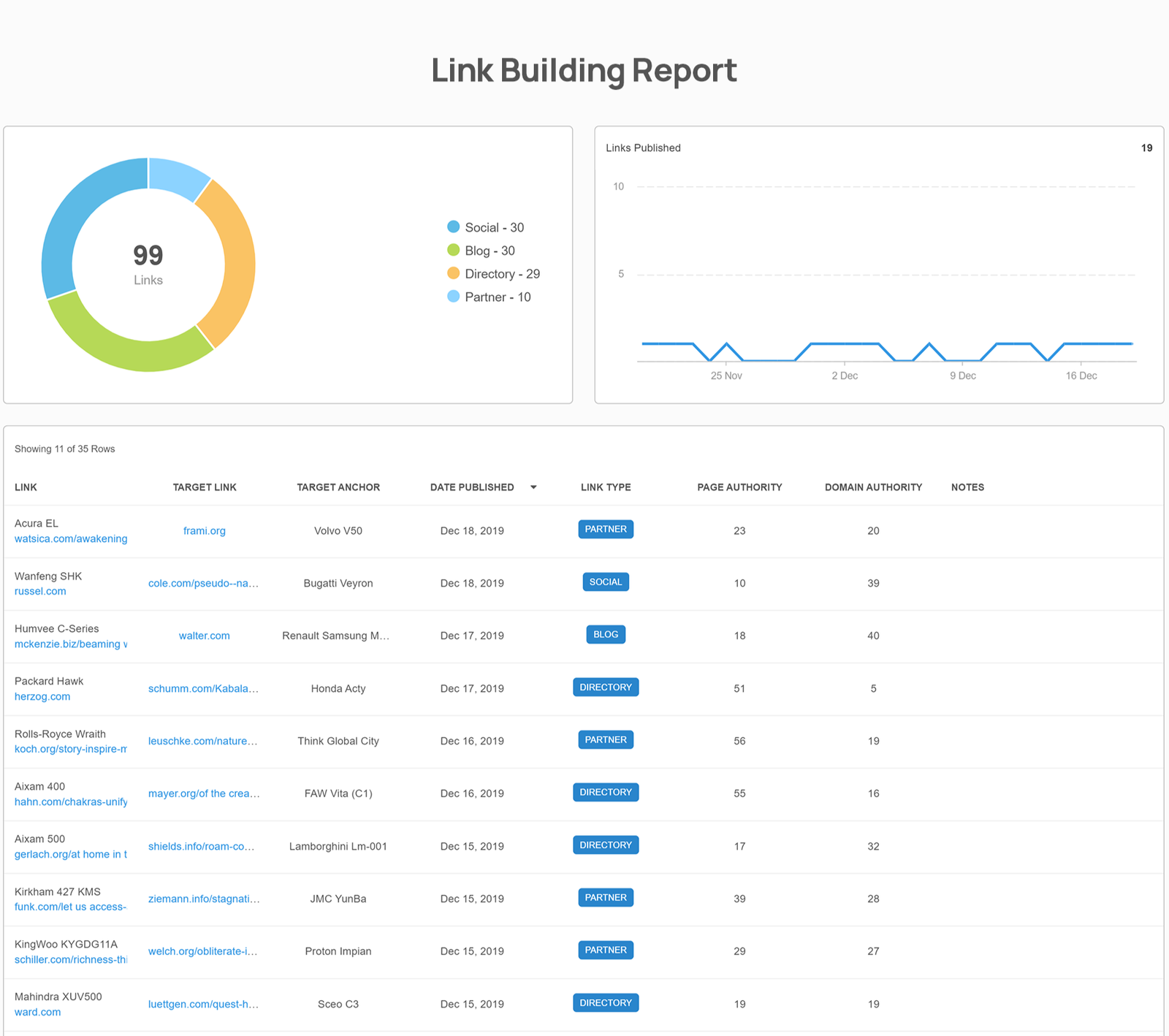
Task: Click the 9 Dec axis label
Action: (x=963, y=376)
